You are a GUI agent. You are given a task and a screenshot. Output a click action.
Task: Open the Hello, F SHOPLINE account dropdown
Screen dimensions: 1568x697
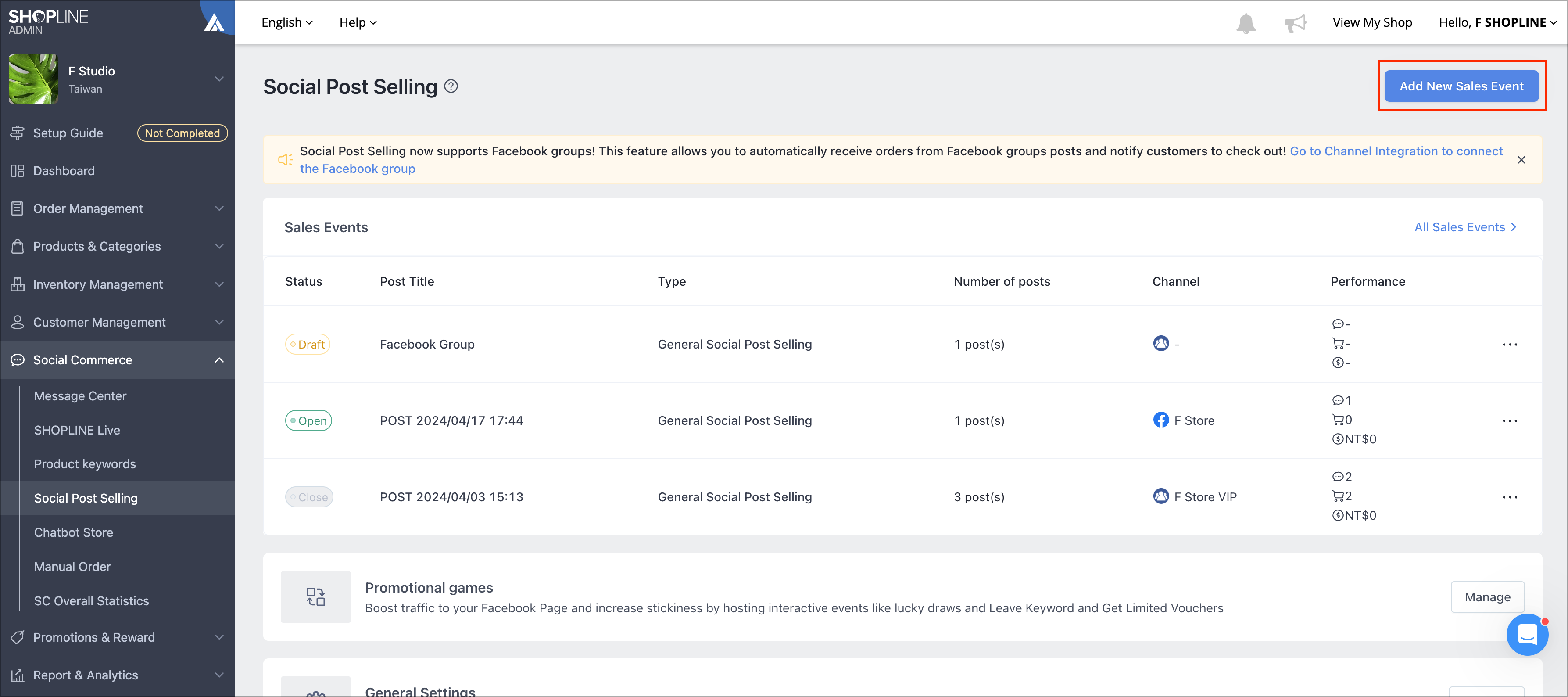tap(1497, 22)
